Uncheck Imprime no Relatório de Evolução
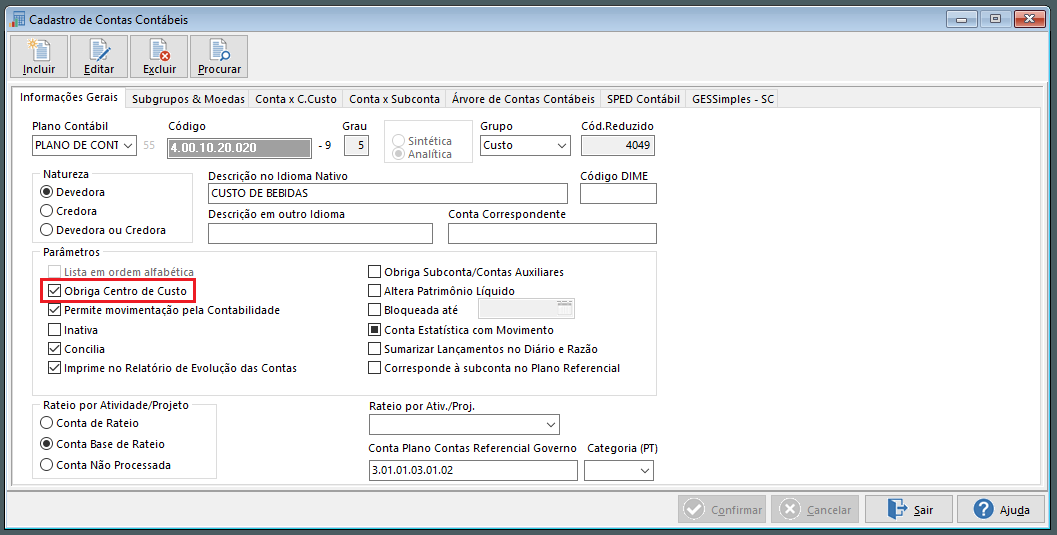This screenshot has height=535, width=1057. (x=55, y=368)
